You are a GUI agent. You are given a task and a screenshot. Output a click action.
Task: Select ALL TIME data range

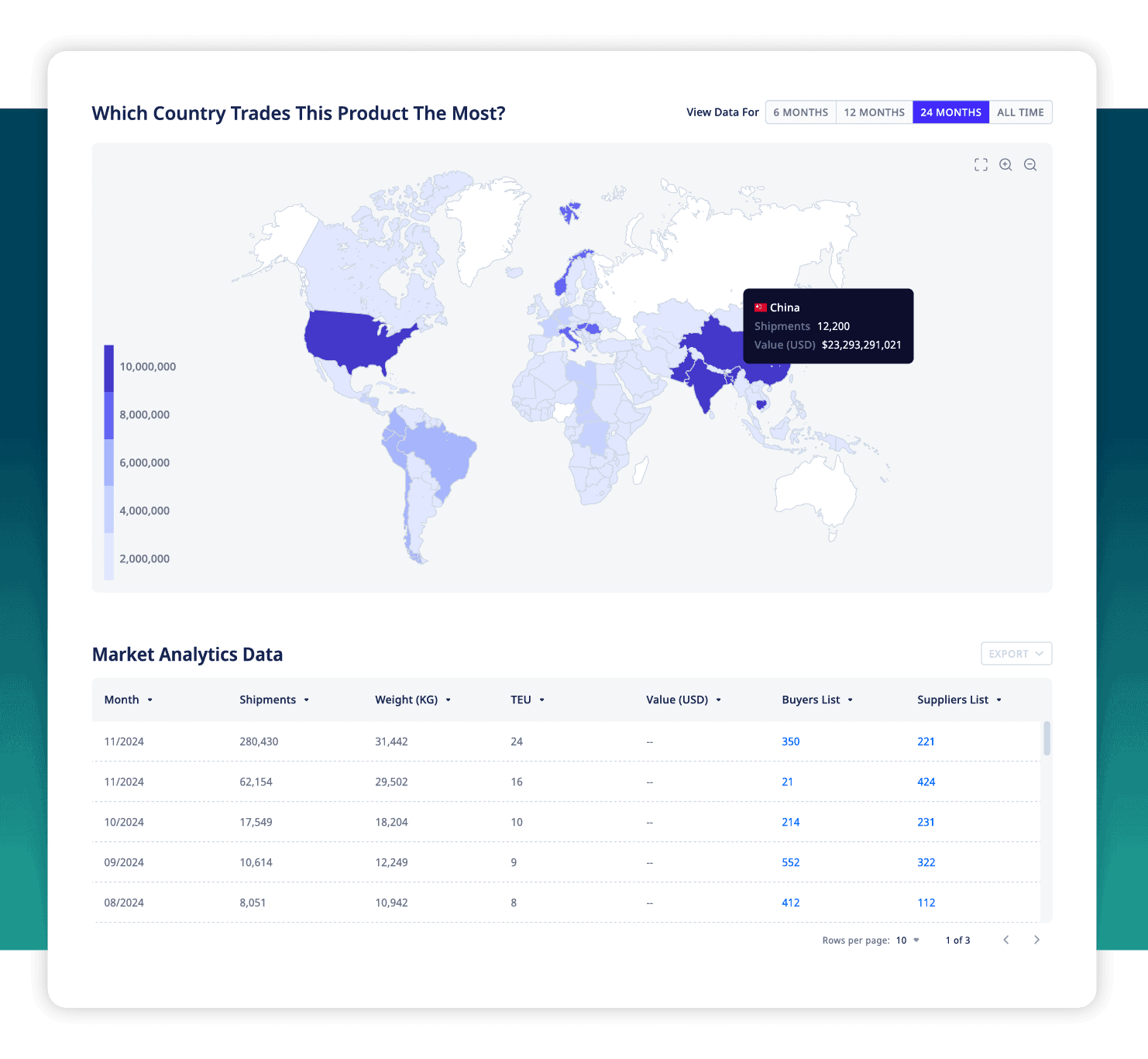(1020, 112)
